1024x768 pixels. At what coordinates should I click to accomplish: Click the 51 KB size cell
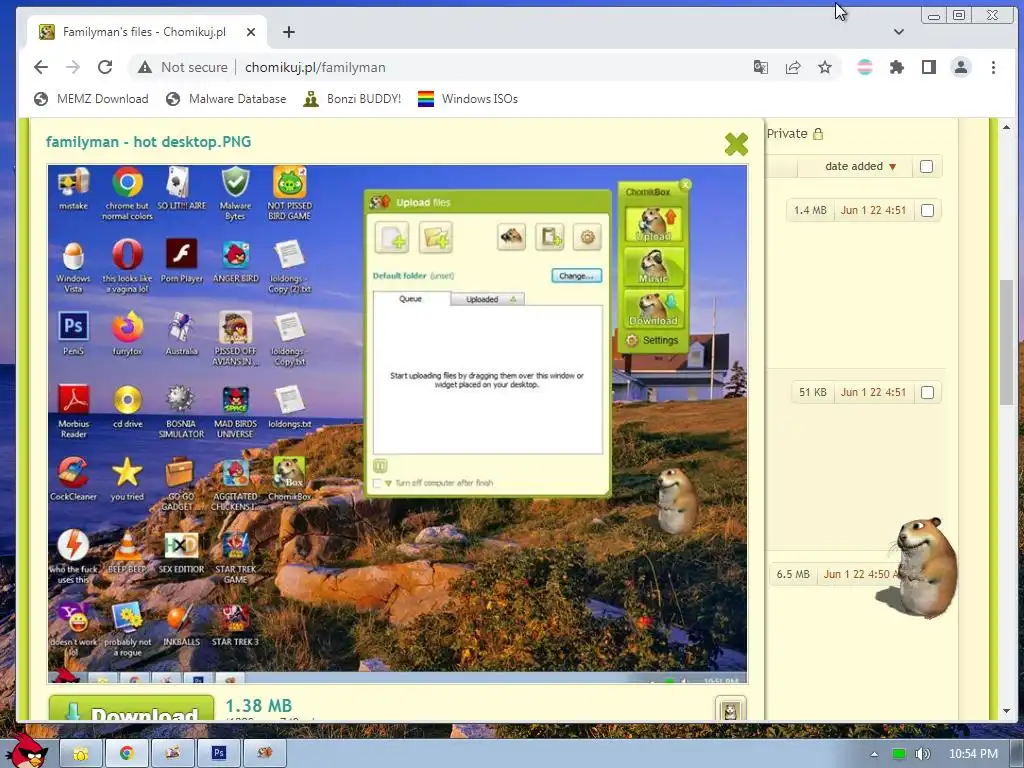tap(812, 392)
